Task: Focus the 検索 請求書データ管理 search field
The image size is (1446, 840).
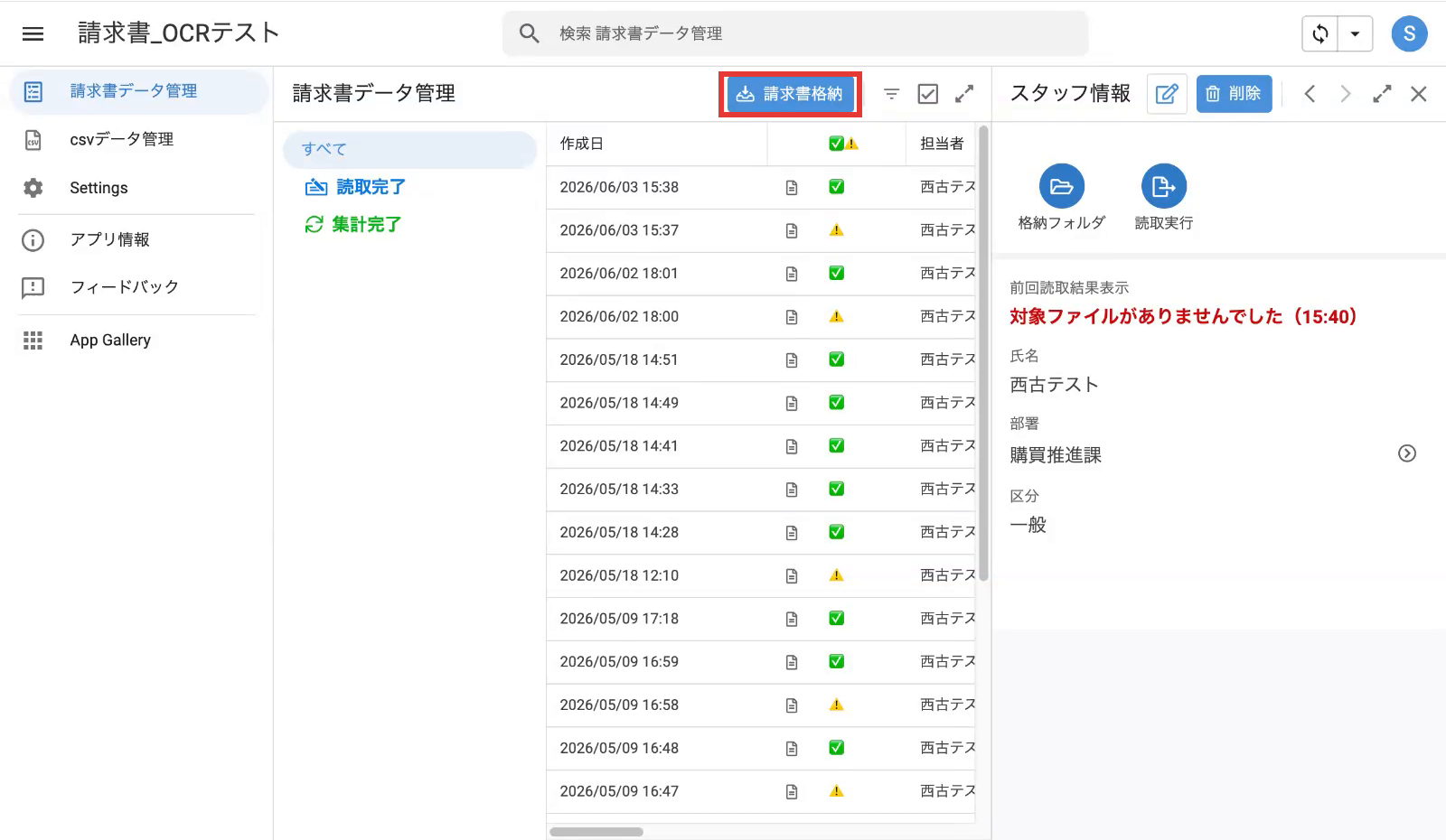Action: click(x=795, y=33)
